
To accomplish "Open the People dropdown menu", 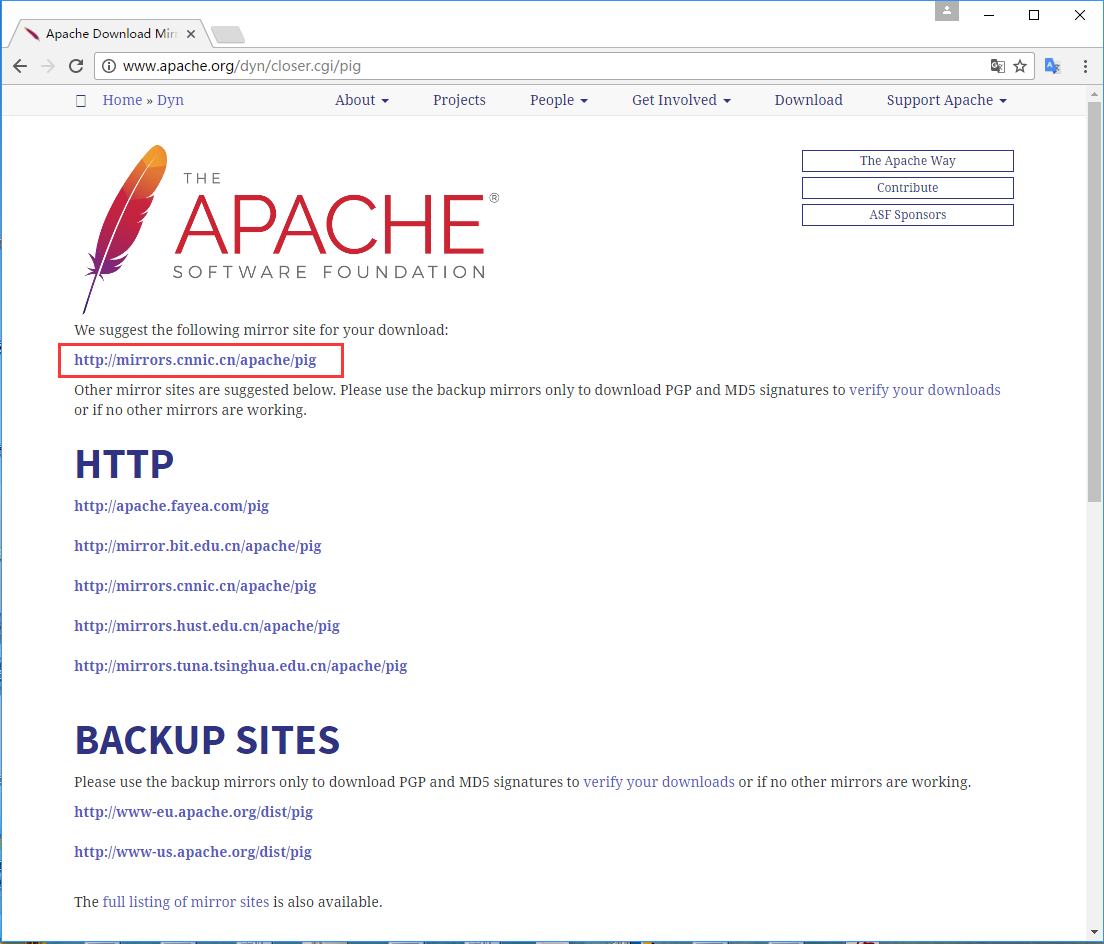I will (x=558, y=100).
